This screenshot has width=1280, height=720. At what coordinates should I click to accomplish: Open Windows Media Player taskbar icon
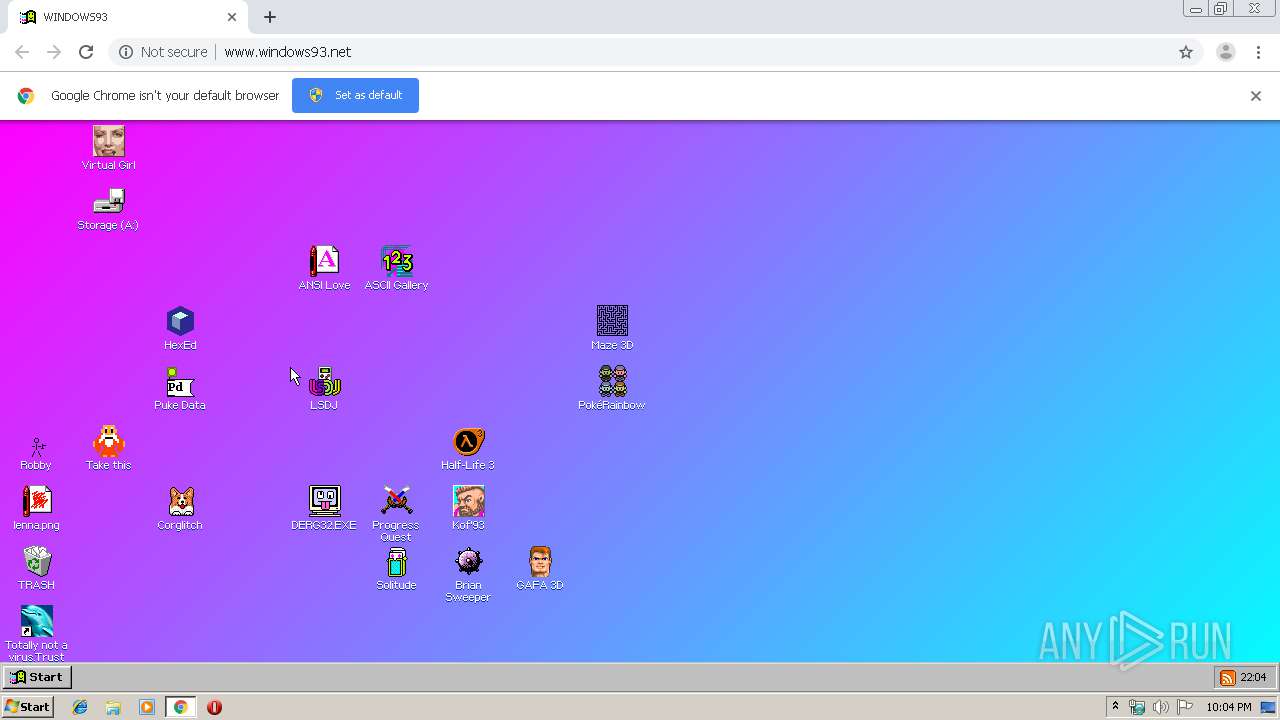(147, 707)
